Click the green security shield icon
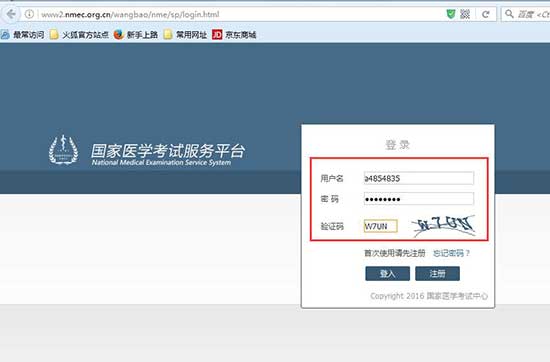This screenshot has width=550, height=362. 451,14
